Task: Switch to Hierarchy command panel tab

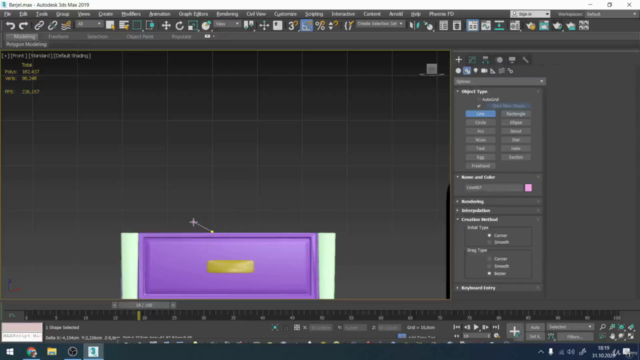Action: click(485, 60)
